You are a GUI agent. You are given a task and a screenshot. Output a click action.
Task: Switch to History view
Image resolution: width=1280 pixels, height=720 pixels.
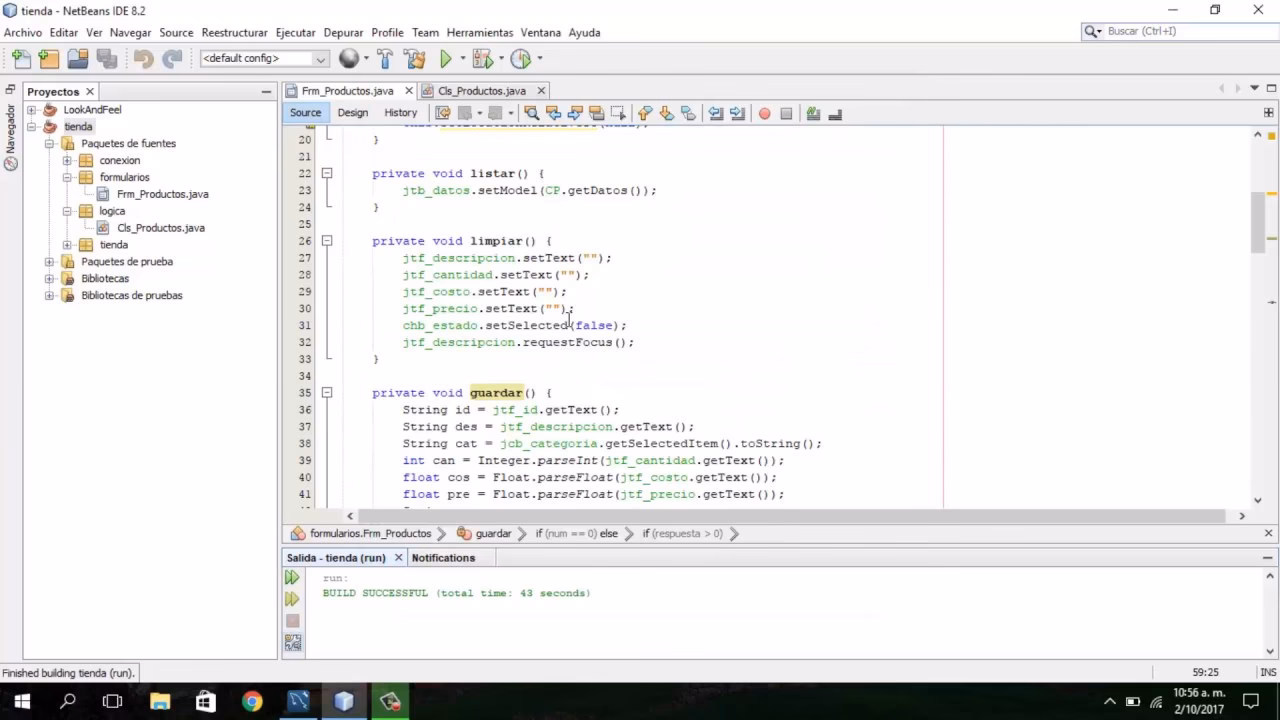tap(400, 113)
